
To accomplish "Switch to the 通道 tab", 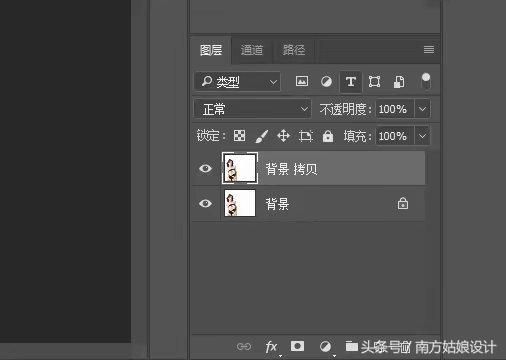I will click(252, 50).
